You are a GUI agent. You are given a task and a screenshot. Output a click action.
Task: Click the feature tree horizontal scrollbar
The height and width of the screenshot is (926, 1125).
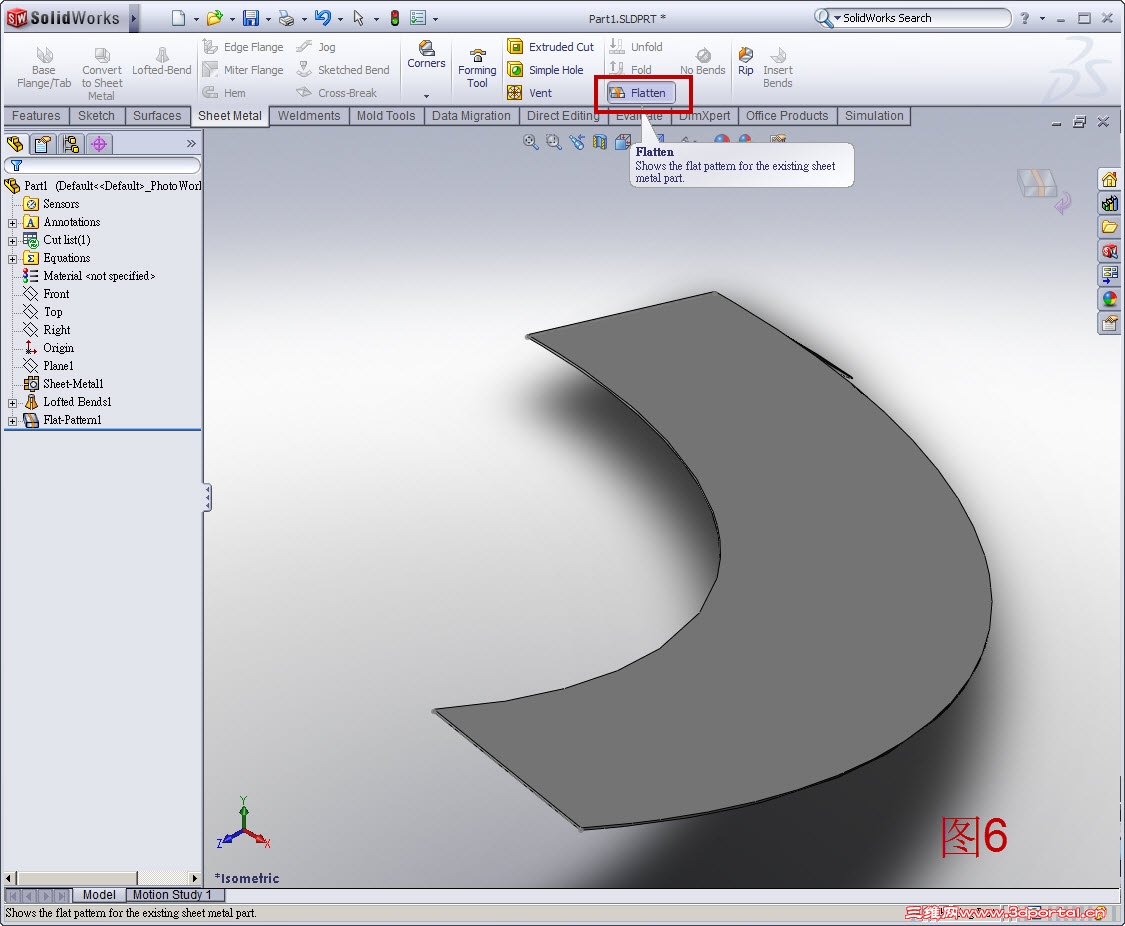tap(102, 878)
